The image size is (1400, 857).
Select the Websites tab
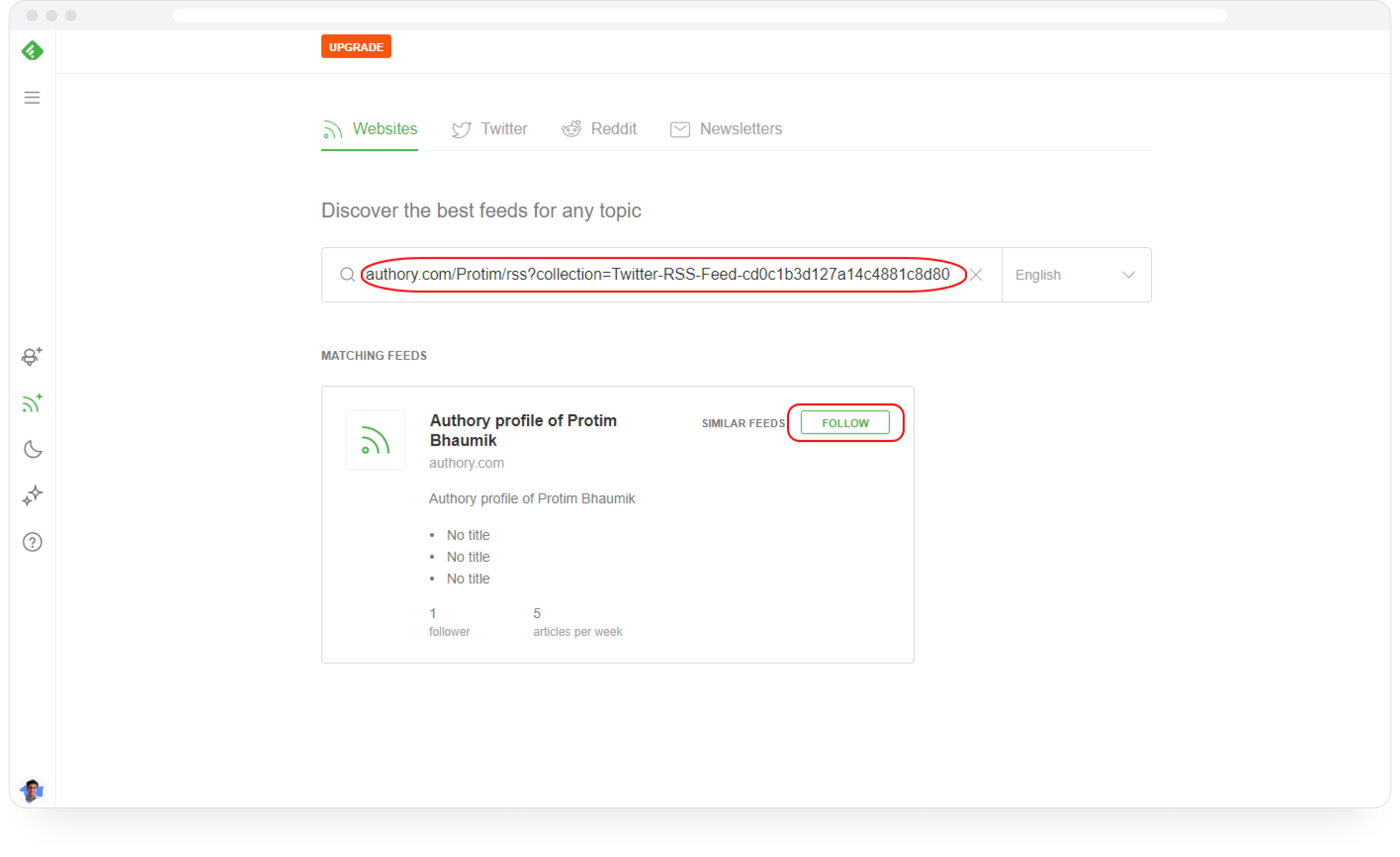click(370, 129)
